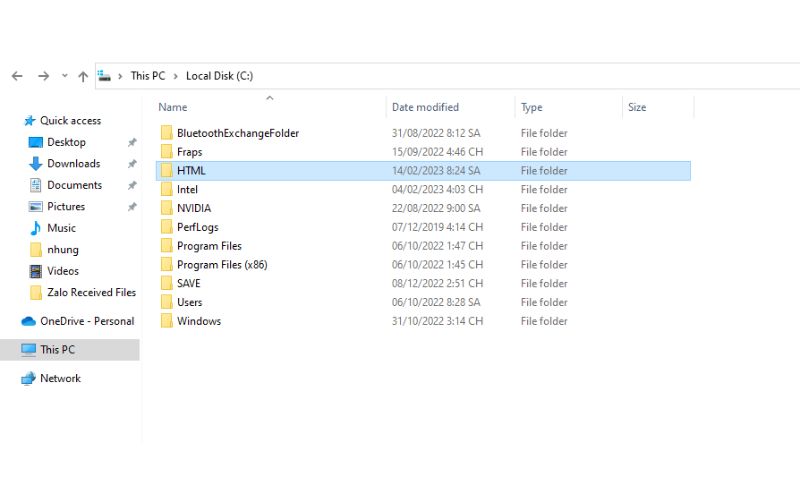Image resolution: width=800 pixels, height=500 pixels.
Task: Sort files by Name column header
Action: click(x=173, y=107)
